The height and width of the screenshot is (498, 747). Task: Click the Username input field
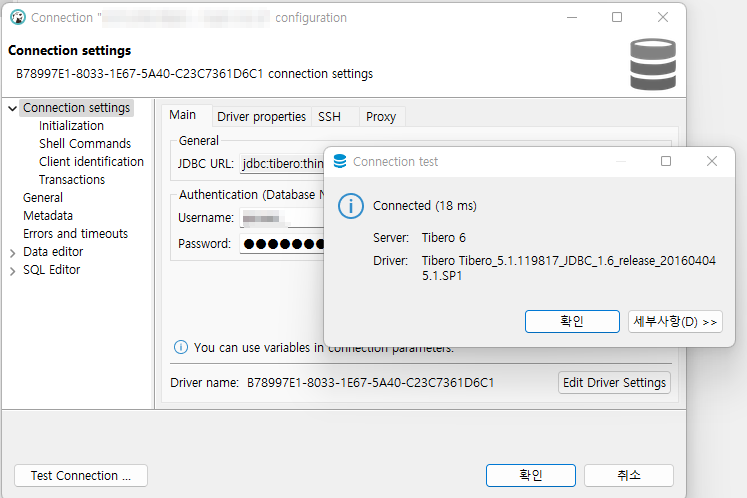[x=282, y=218]
